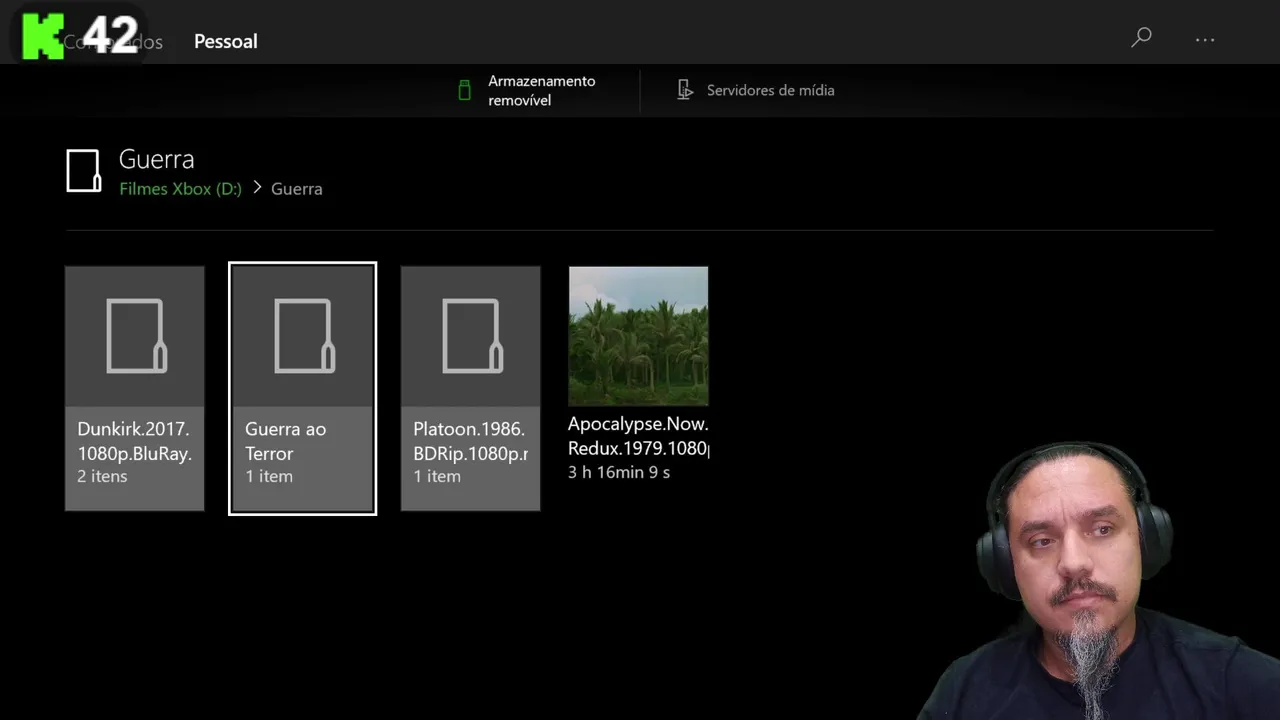Screen dimensions: 1280x720
Task: Open the Platoon.1986.BDRip.1080p folder
Action: [x=471, y=388]
